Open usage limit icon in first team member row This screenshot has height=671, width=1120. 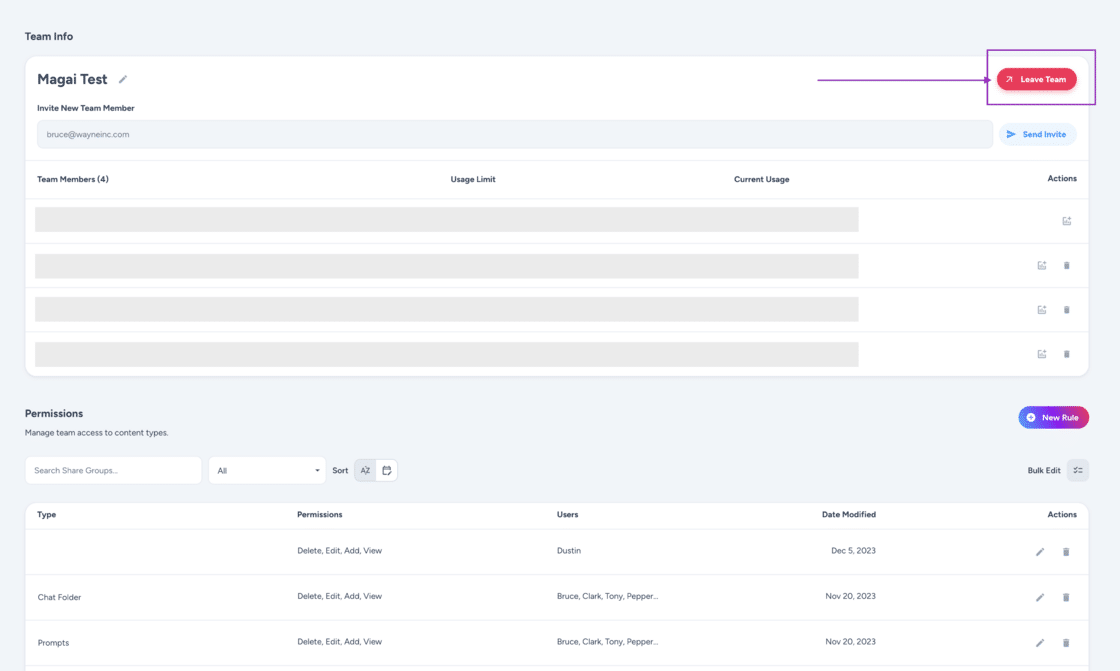(1066, 221)
